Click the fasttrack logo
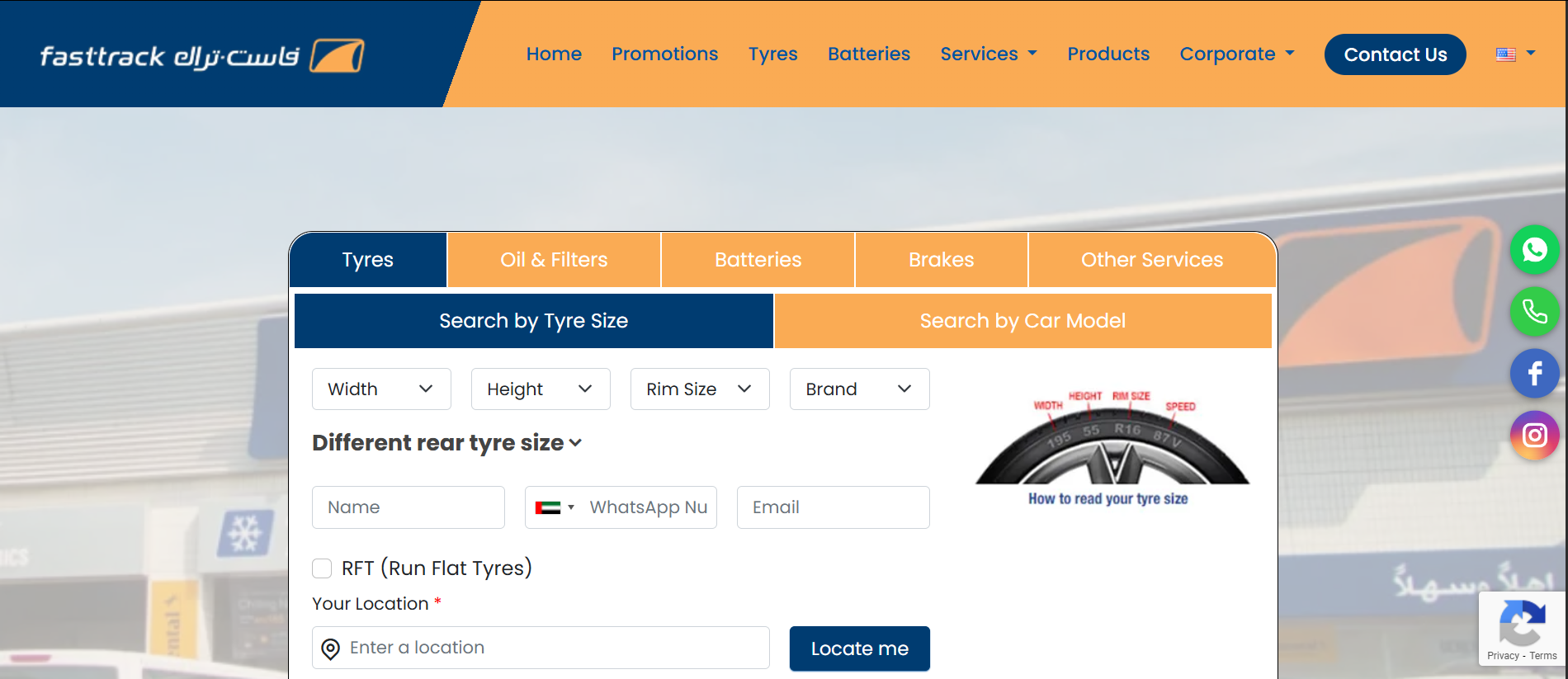This screenshot has width=1568, height=679. (202, 55)
